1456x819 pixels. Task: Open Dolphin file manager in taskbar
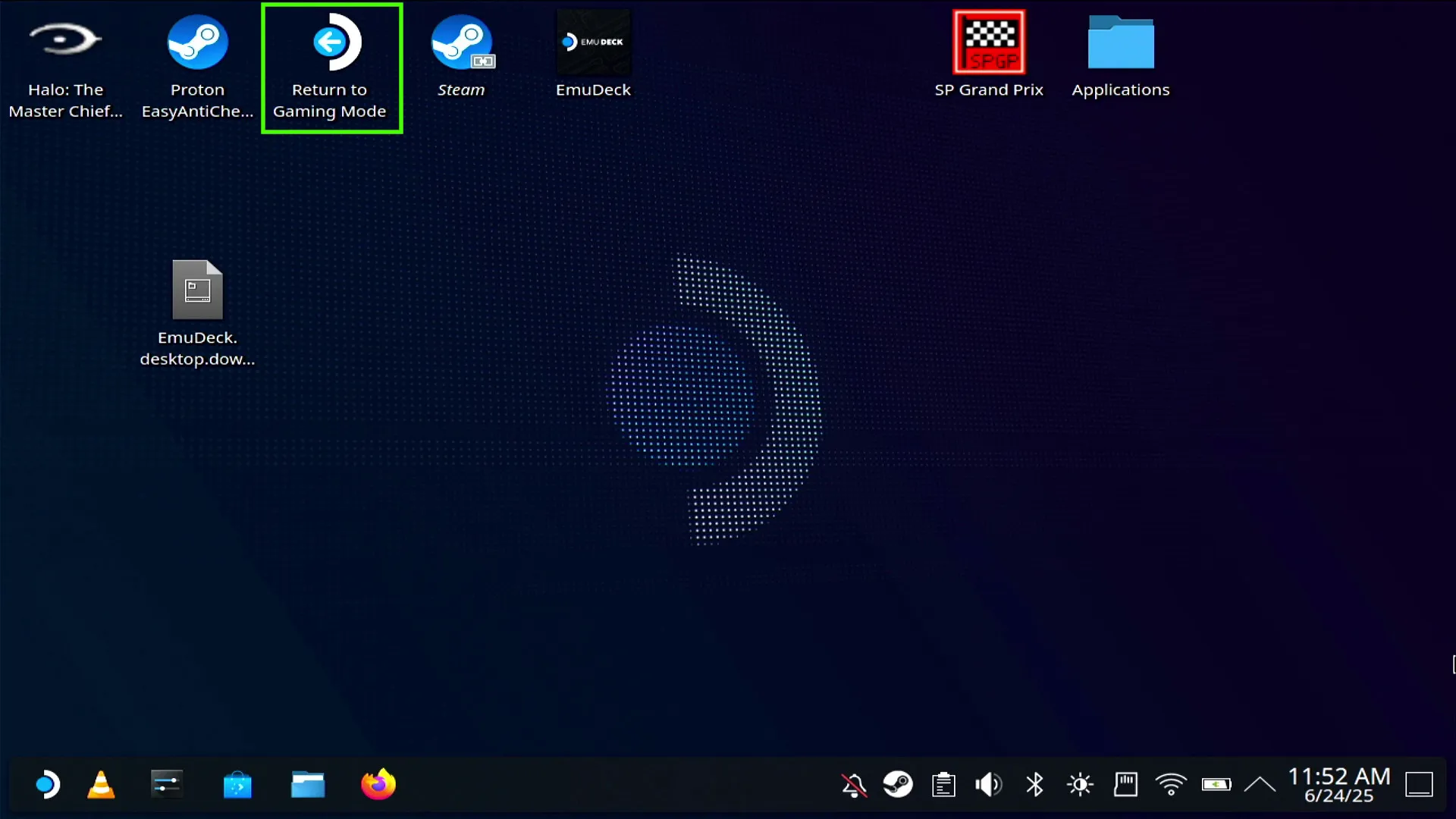[x=308, y=784]
